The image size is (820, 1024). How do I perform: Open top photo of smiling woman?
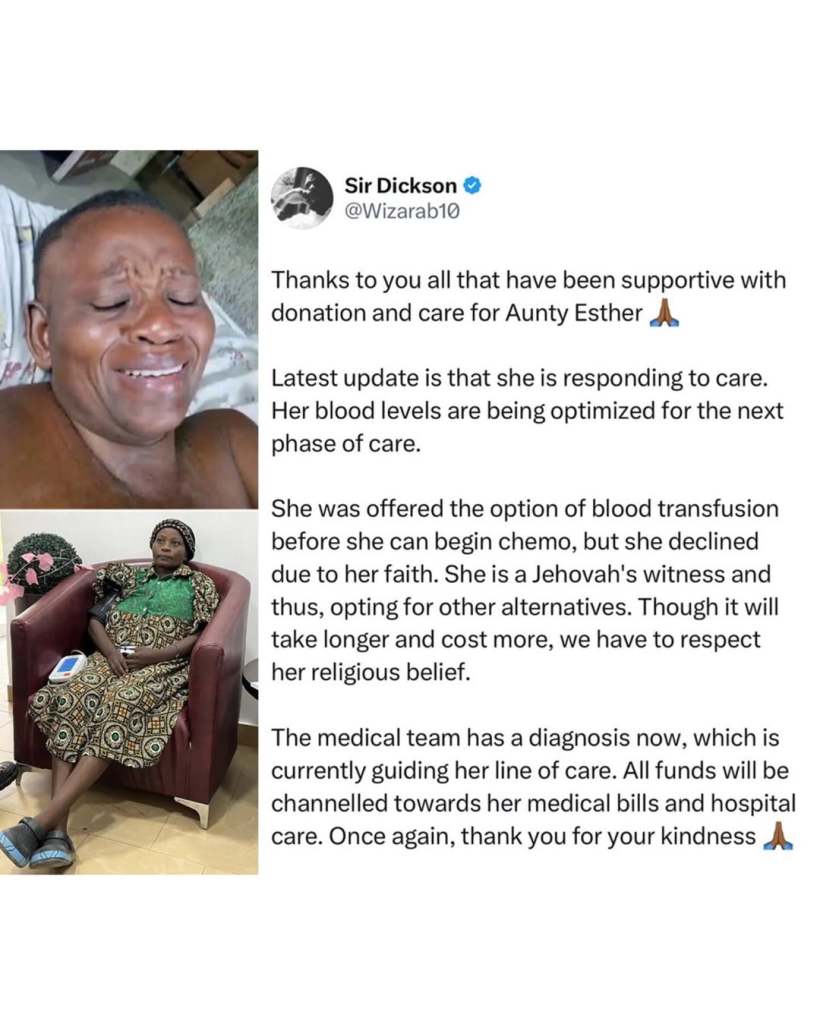click(129, 329)
